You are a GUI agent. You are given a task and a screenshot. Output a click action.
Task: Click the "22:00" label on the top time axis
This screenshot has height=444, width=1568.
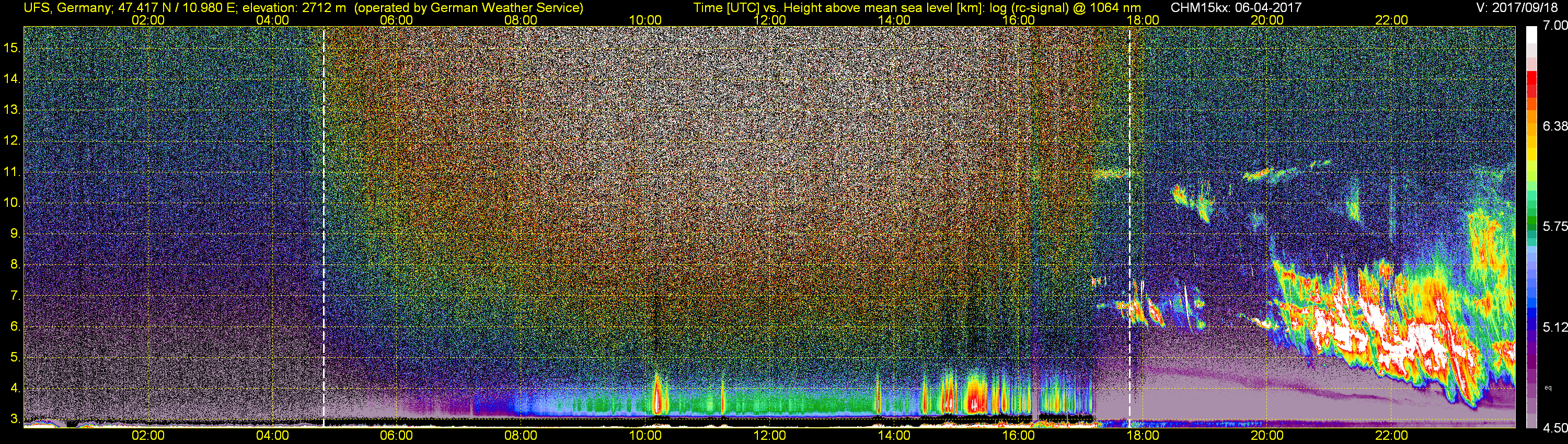[1391, 20]
